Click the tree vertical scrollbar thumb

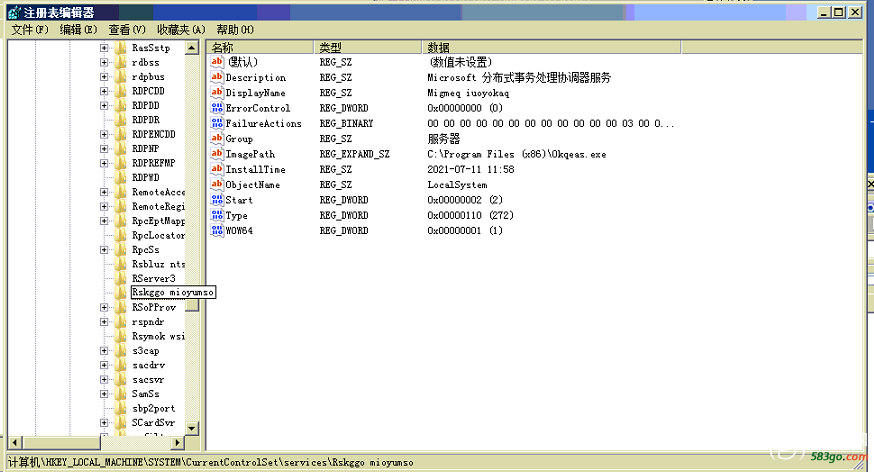(x=192, y=305)
